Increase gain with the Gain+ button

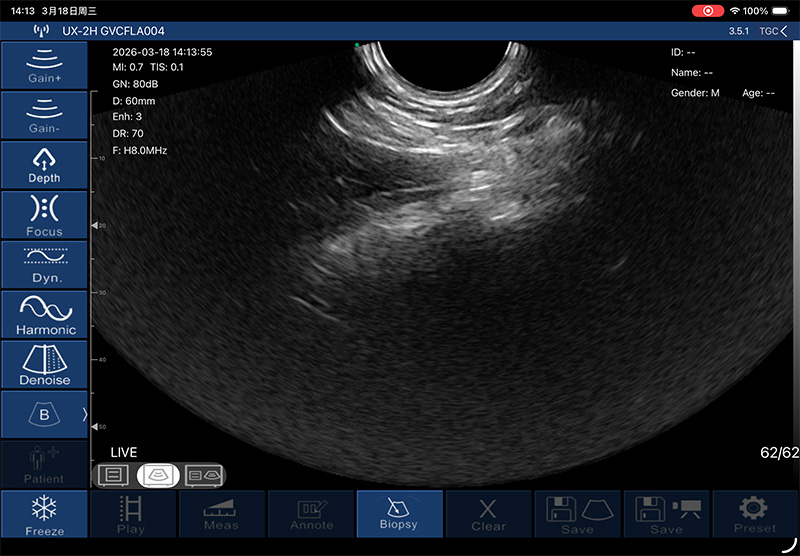tap(44, 64)
